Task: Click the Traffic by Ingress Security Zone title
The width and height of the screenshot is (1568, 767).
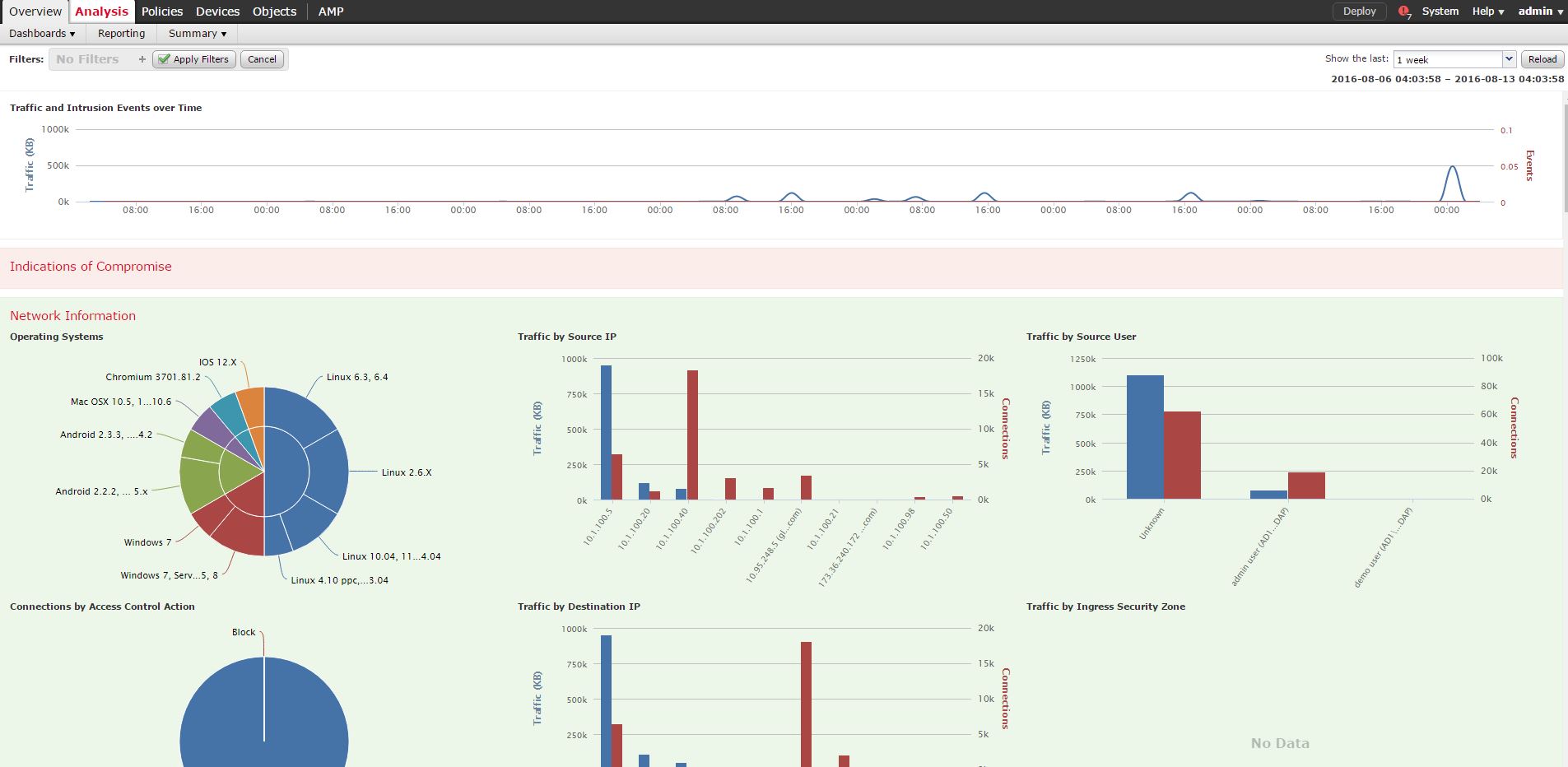Action: point(1106,607)
